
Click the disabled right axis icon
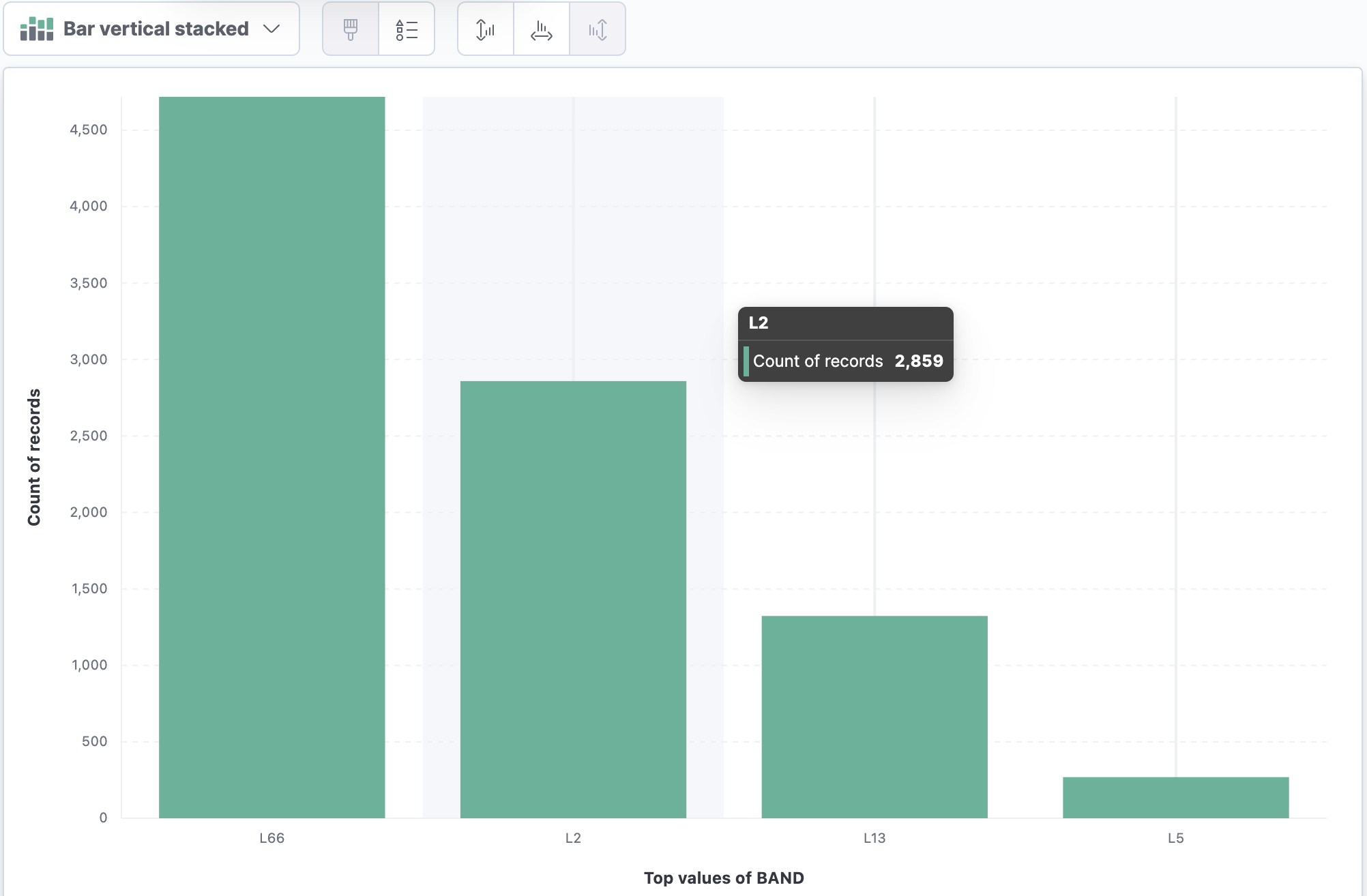(598, 29)
